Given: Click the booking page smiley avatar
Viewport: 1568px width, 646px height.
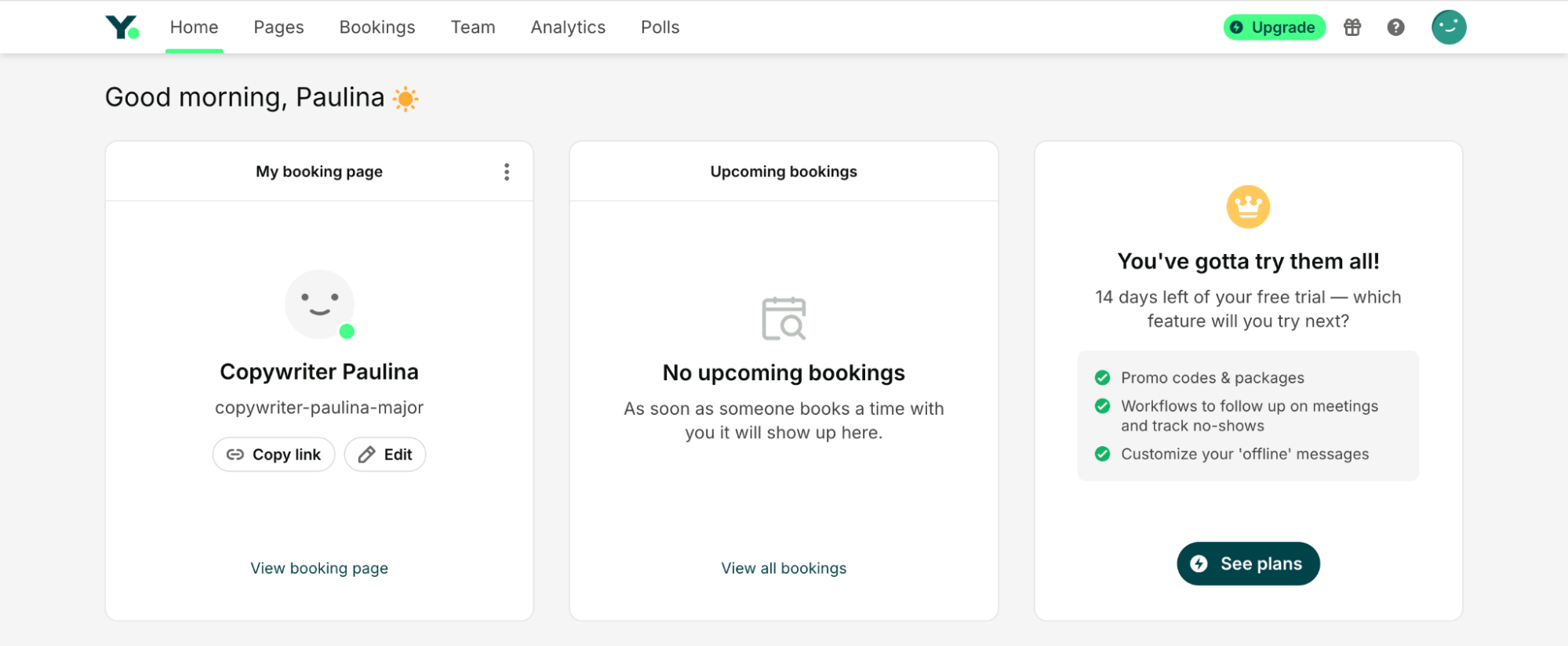Looking at the screenshot, I should point(319,304).
